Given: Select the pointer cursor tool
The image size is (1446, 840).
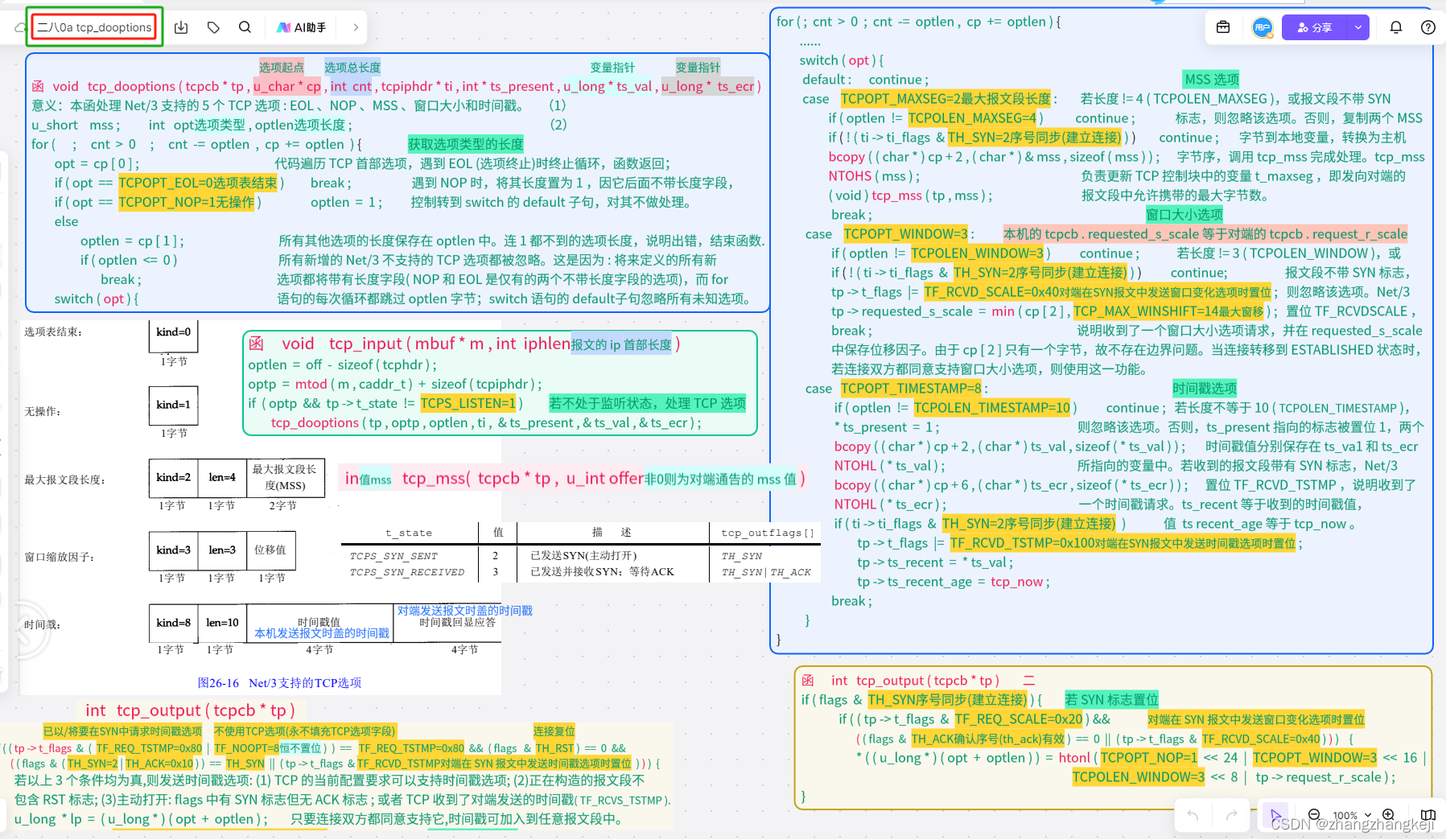Looking at the screenshot, I should pos(1275,815).
